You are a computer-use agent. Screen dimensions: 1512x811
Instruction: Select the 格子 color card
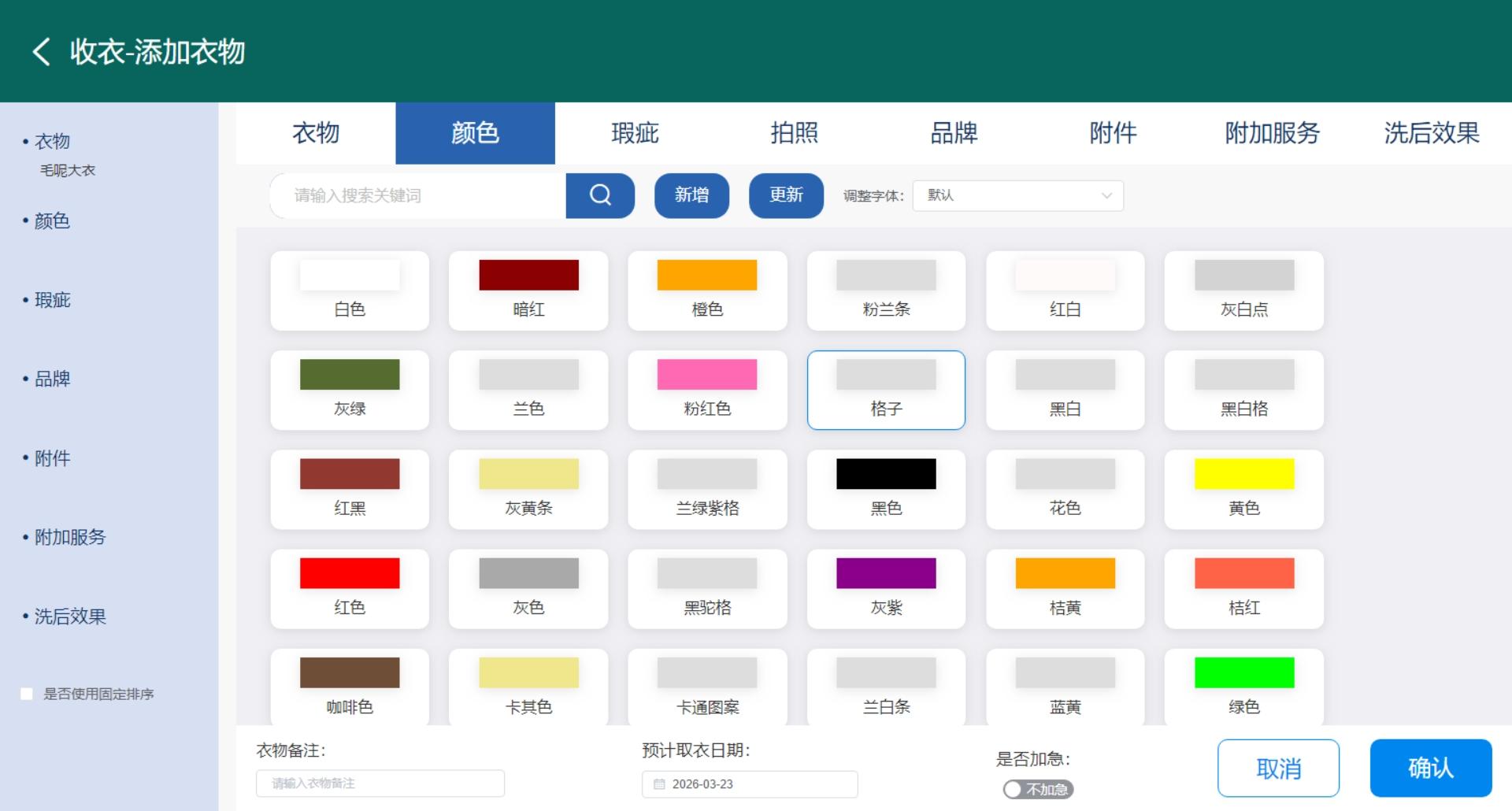coord(886,390)
